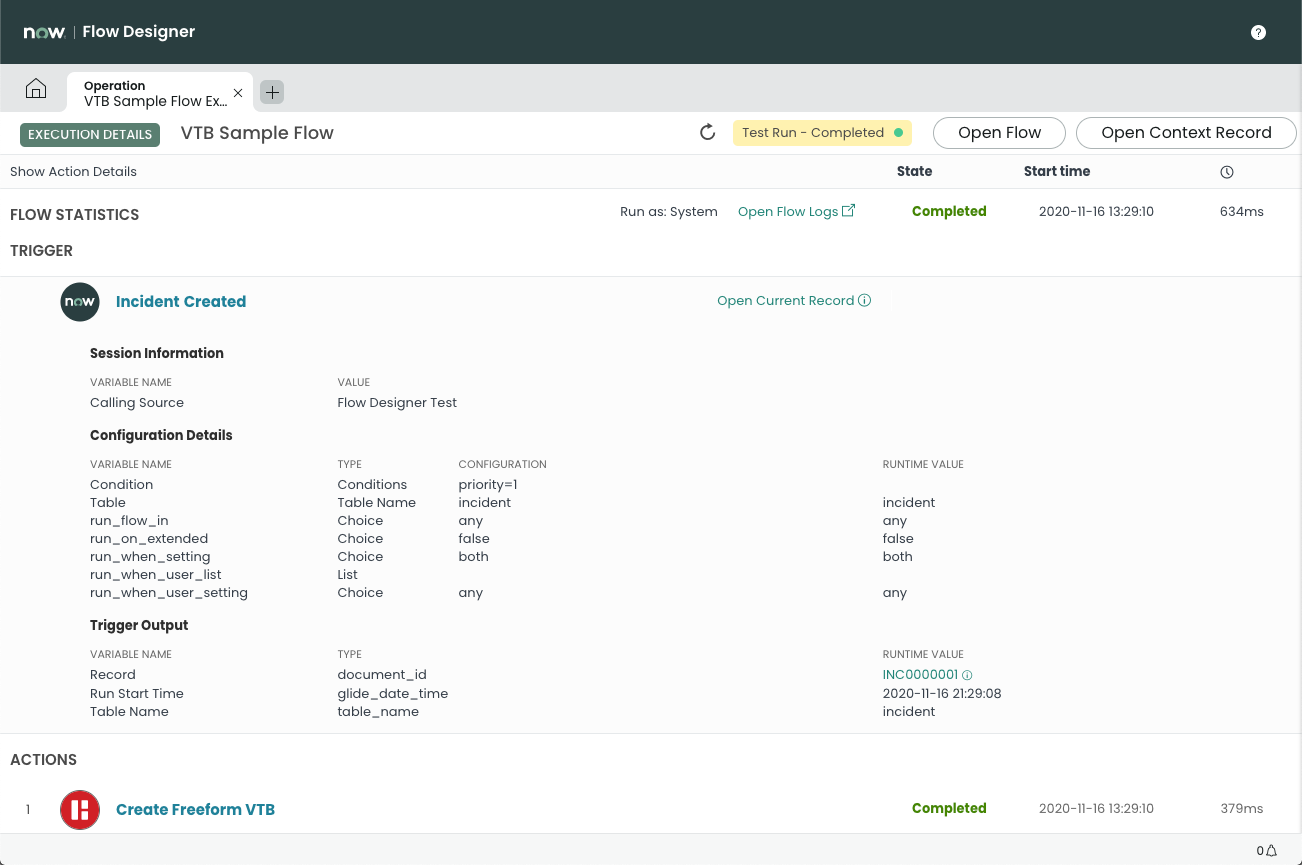
Task: Click the Flow Statistics Completed state
Action: tap(949, 211)
